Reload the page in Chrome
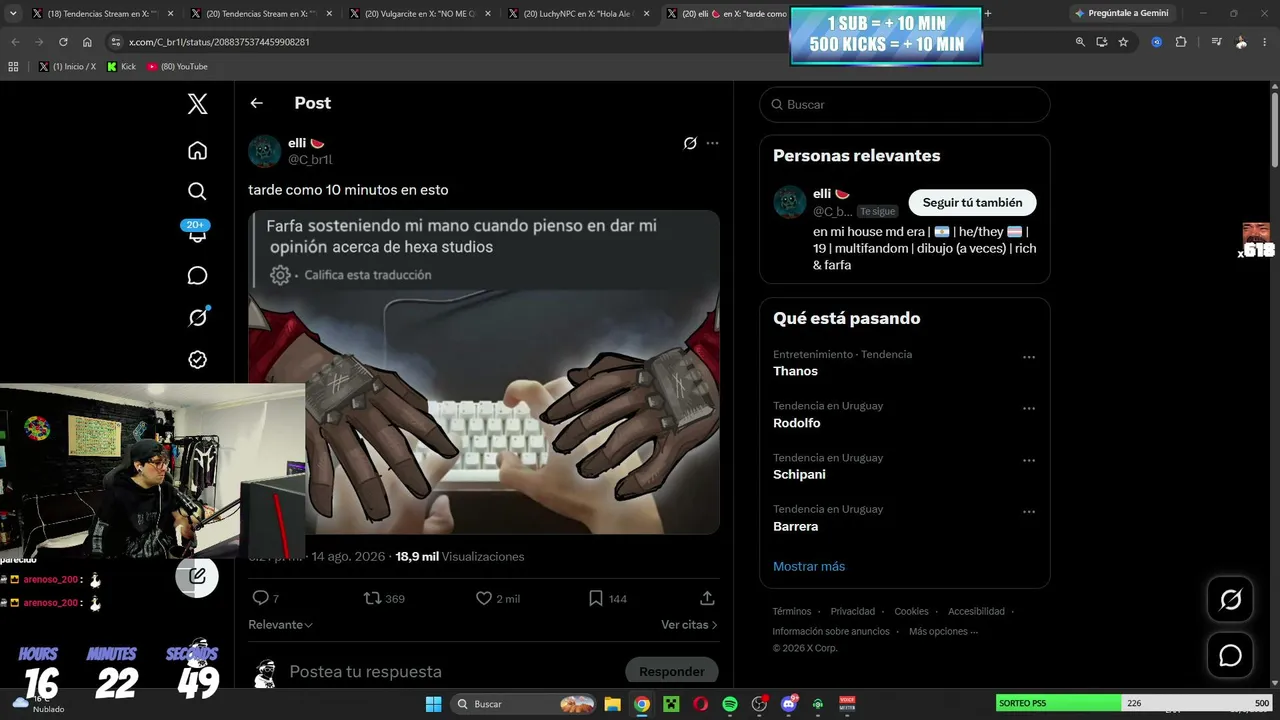This screenshot has width=1280, height=720. [63, 42]
